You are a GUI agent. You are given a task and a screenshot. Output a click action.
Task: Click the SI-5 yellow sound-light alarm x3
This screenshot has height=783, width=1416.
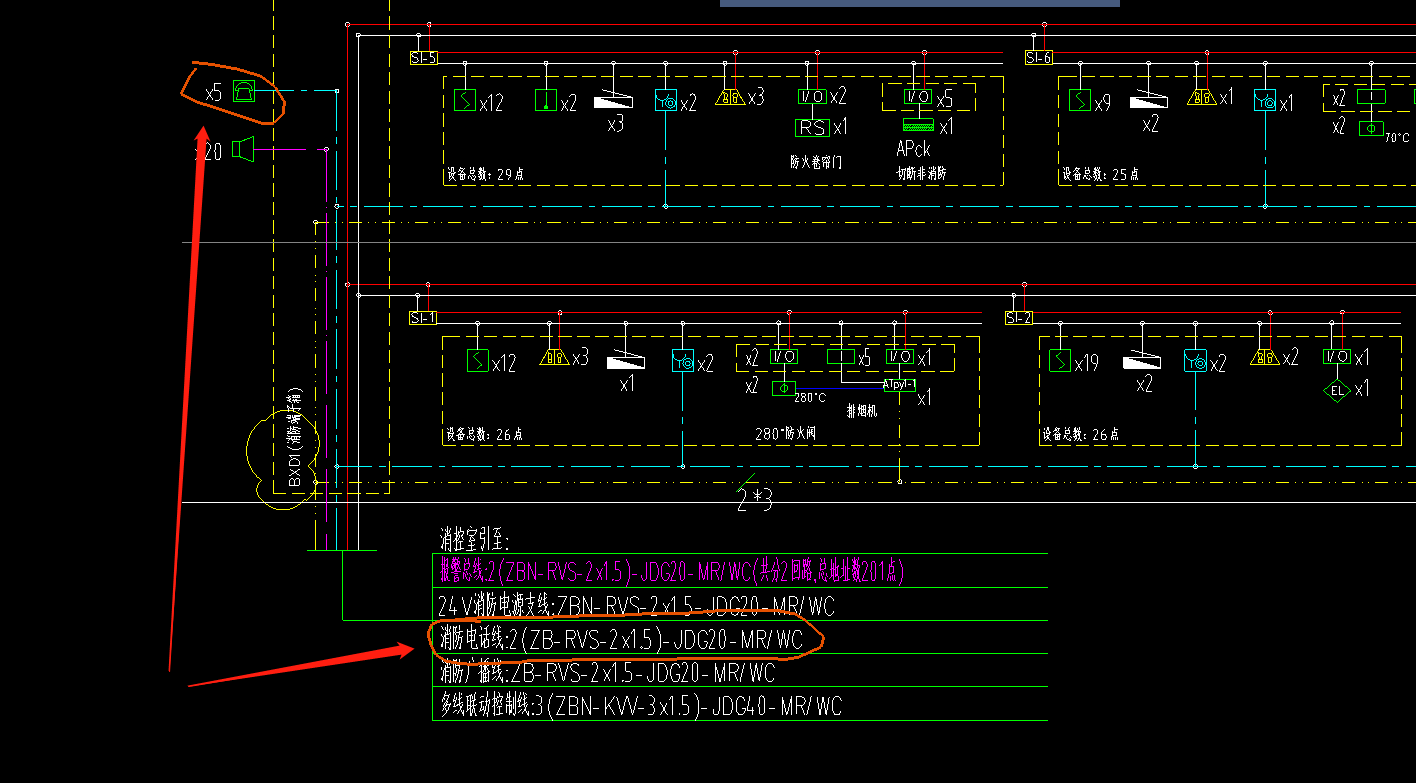tap(730, 98)
